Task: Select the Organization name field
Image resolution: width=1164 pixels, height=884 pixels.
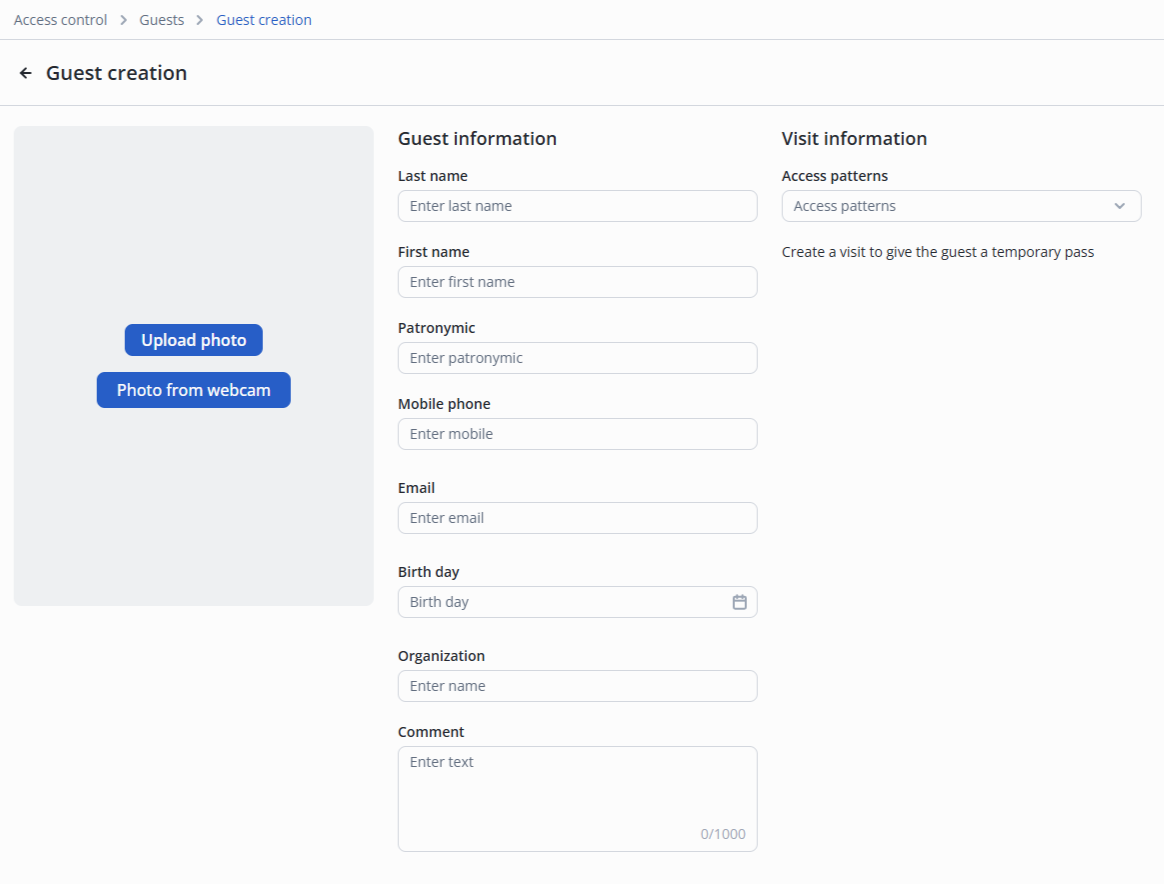Action: (577, 686)
